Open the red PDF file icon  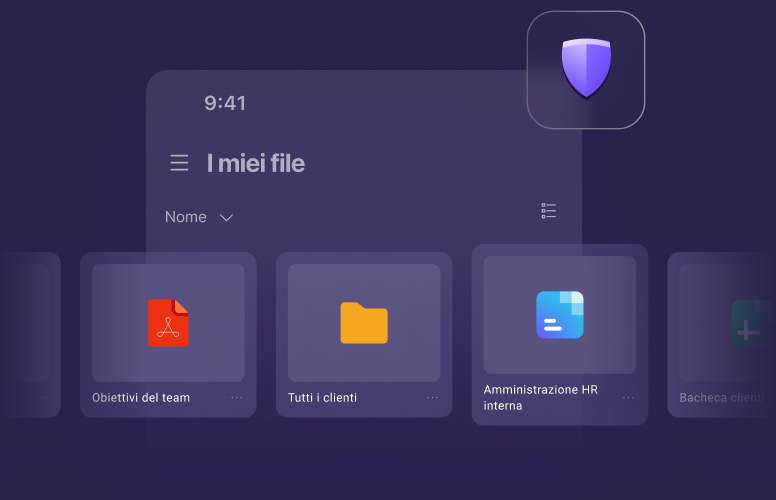click(168, 322)
